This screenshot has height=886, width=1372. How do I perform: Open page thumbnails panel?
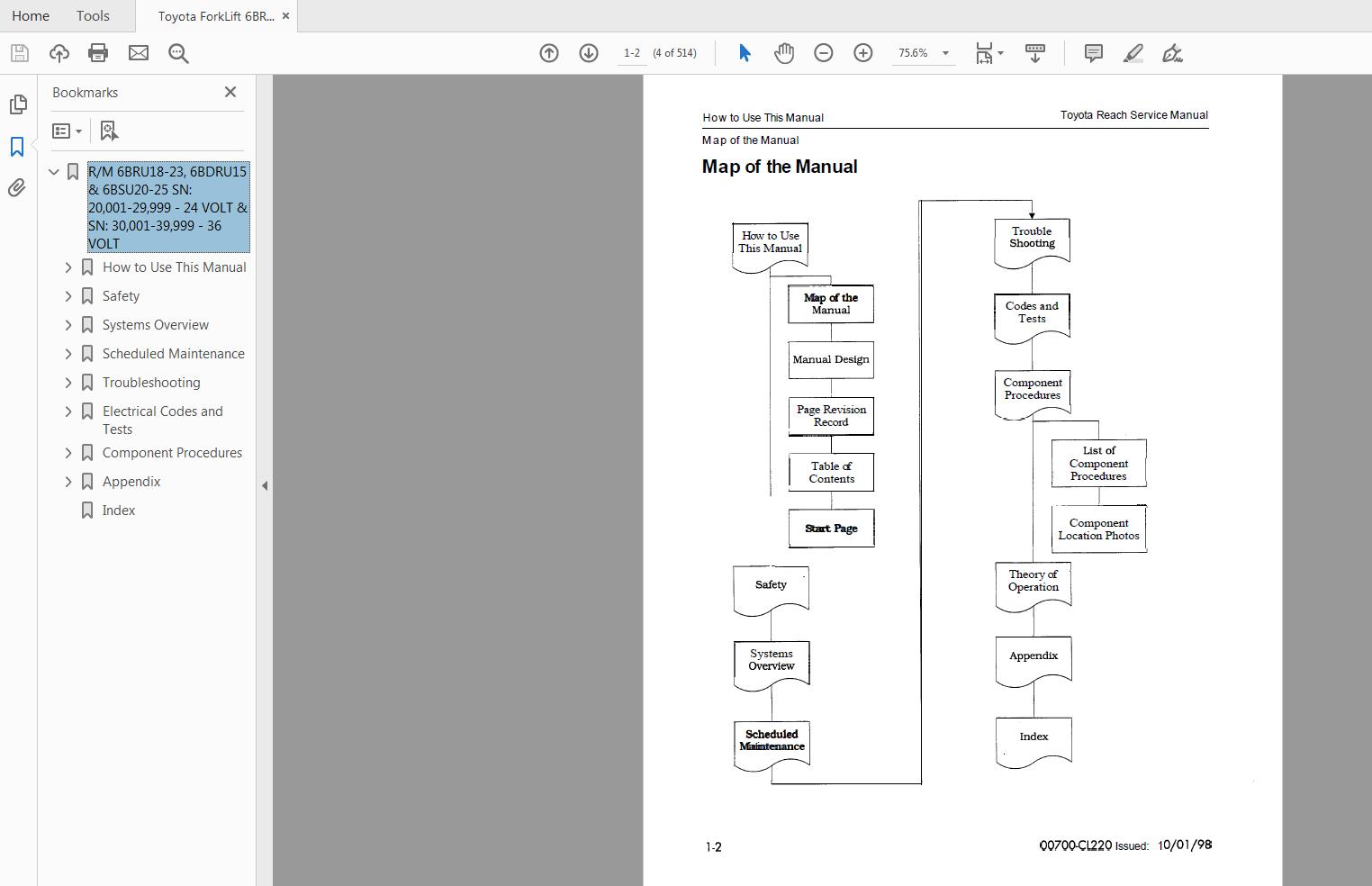pyautogui.click(x=18, y=104)
